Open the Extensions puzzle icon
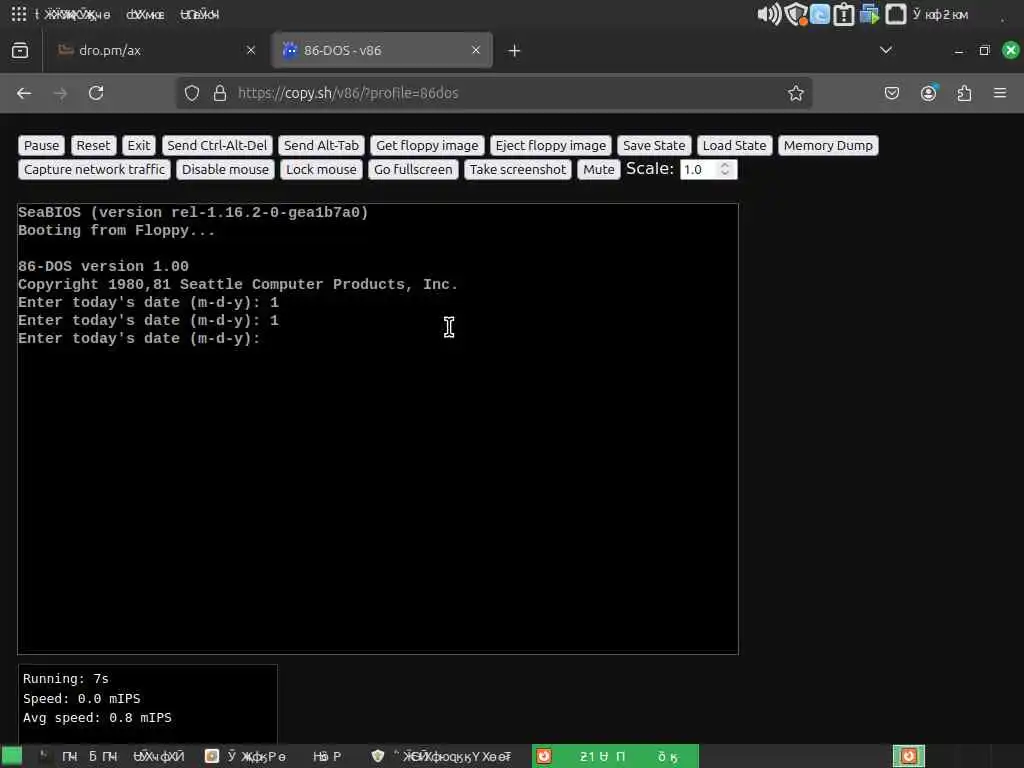1024x768 pixels. [964, 93]
